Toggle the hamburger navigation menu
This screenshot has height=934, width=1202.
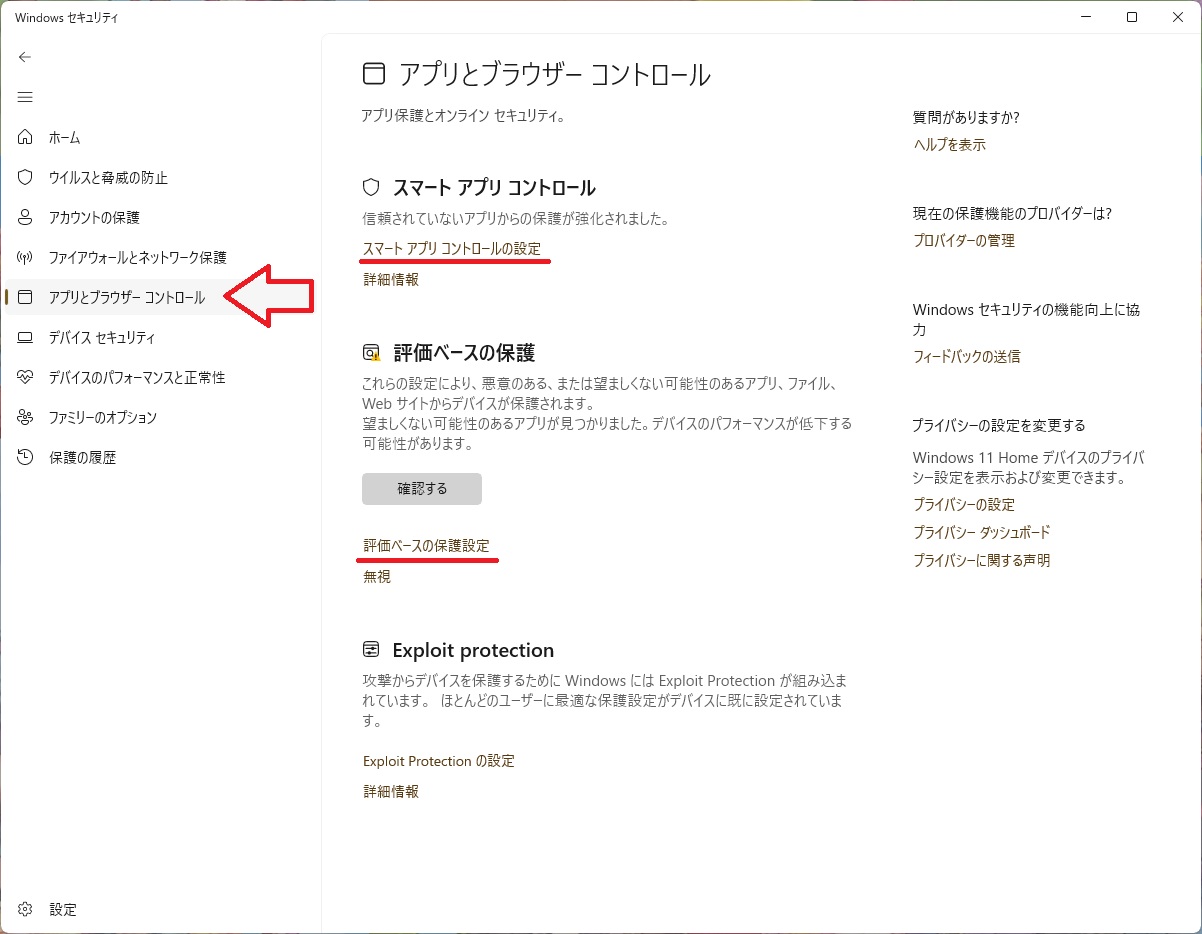tap(25, 97)
